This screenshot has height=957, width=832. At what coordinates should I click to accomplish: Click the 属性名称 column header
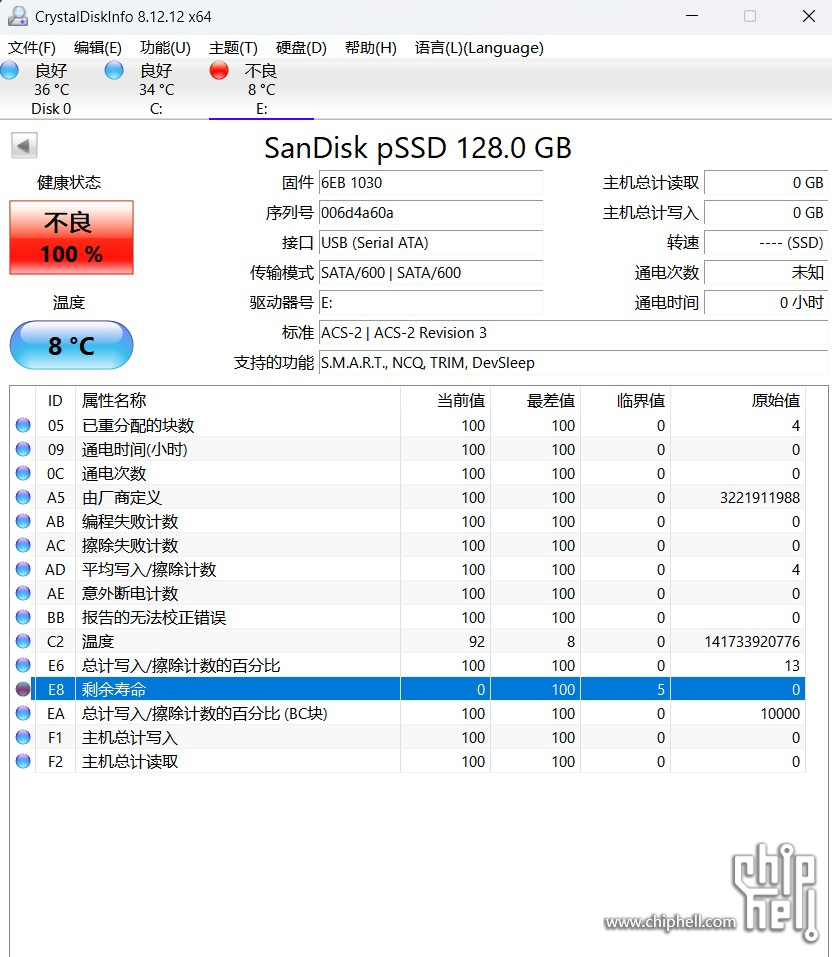tap(237, 400)
